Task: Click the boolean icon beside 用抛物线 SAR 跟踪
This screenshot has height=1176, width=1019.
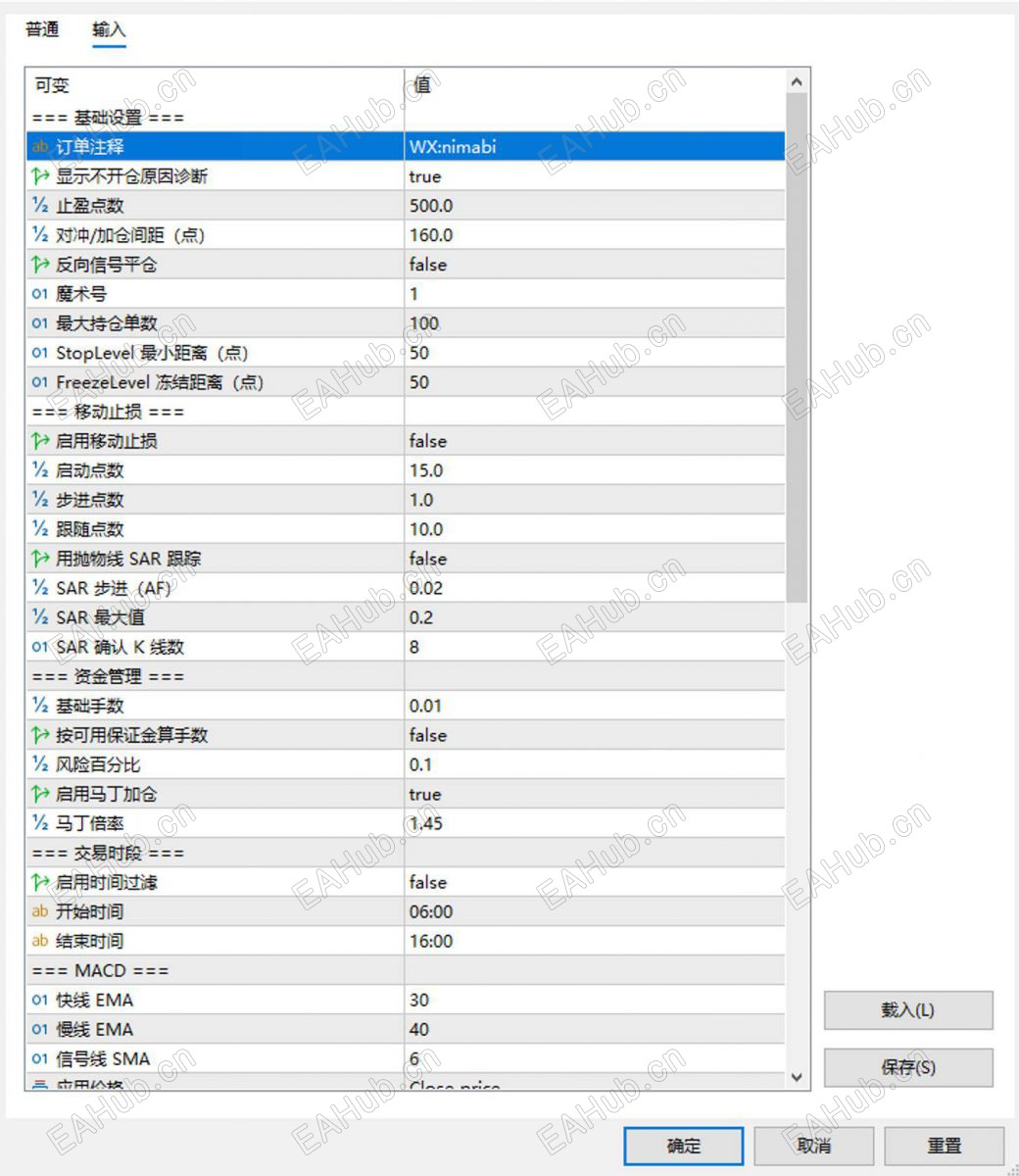Action: (x=40, y=559)
